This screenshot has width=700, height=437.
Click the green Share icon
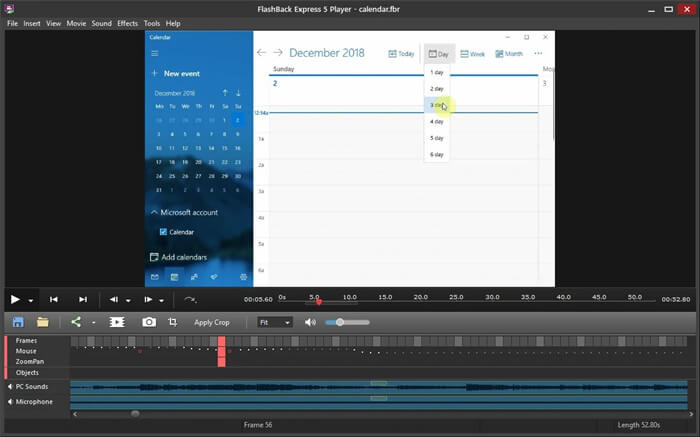[76, 322]
